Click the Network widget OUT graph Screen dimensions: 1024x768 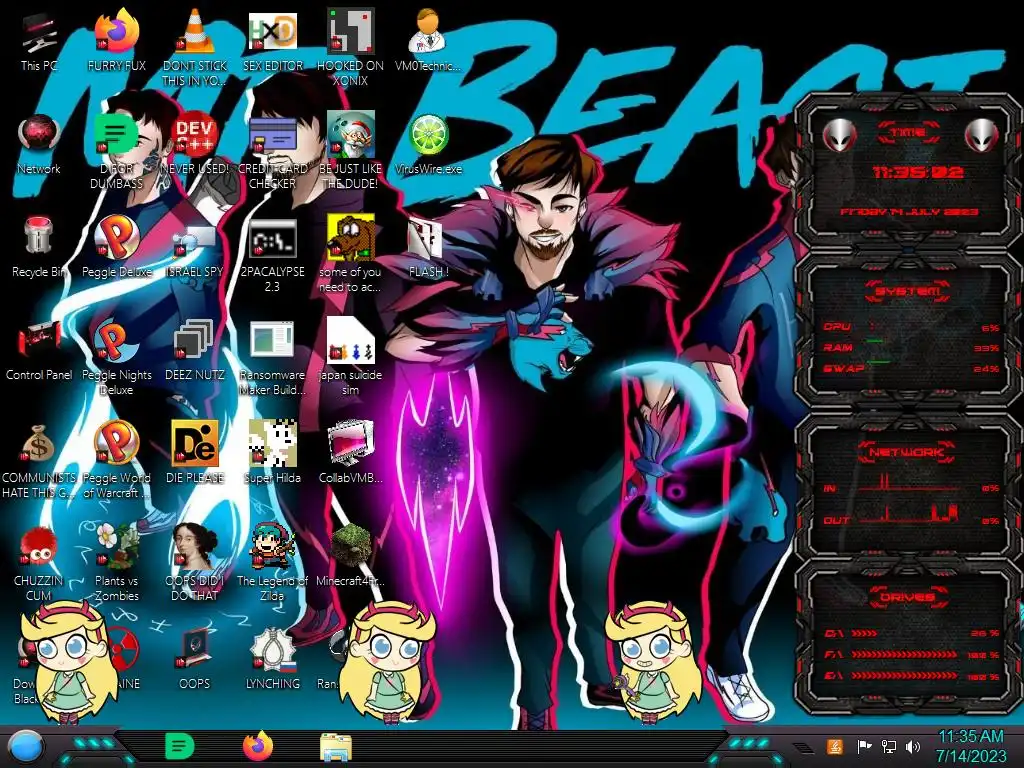910,515
